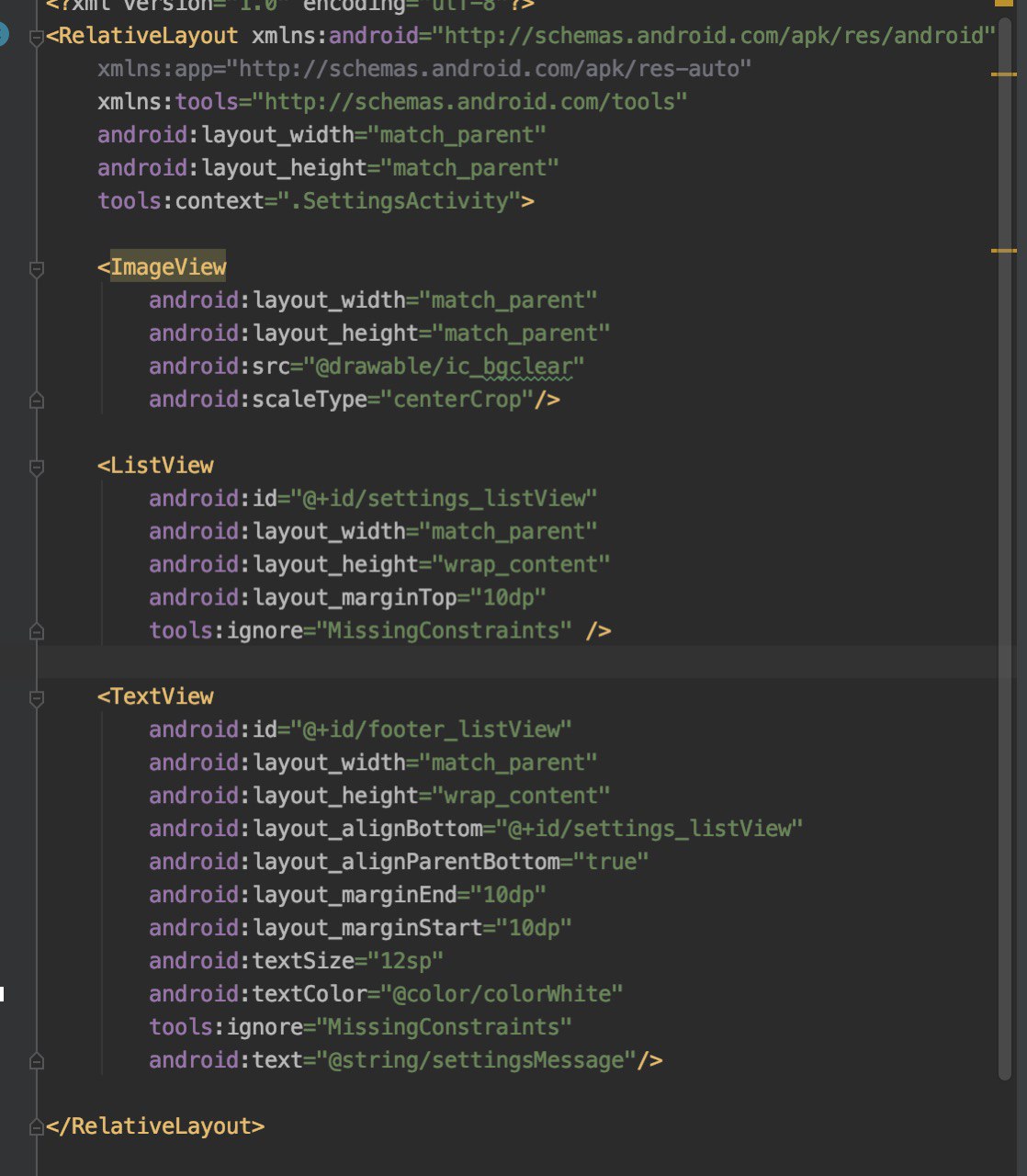
Task: Click the layout_alignBottom attribute
Action: (316, 829)
